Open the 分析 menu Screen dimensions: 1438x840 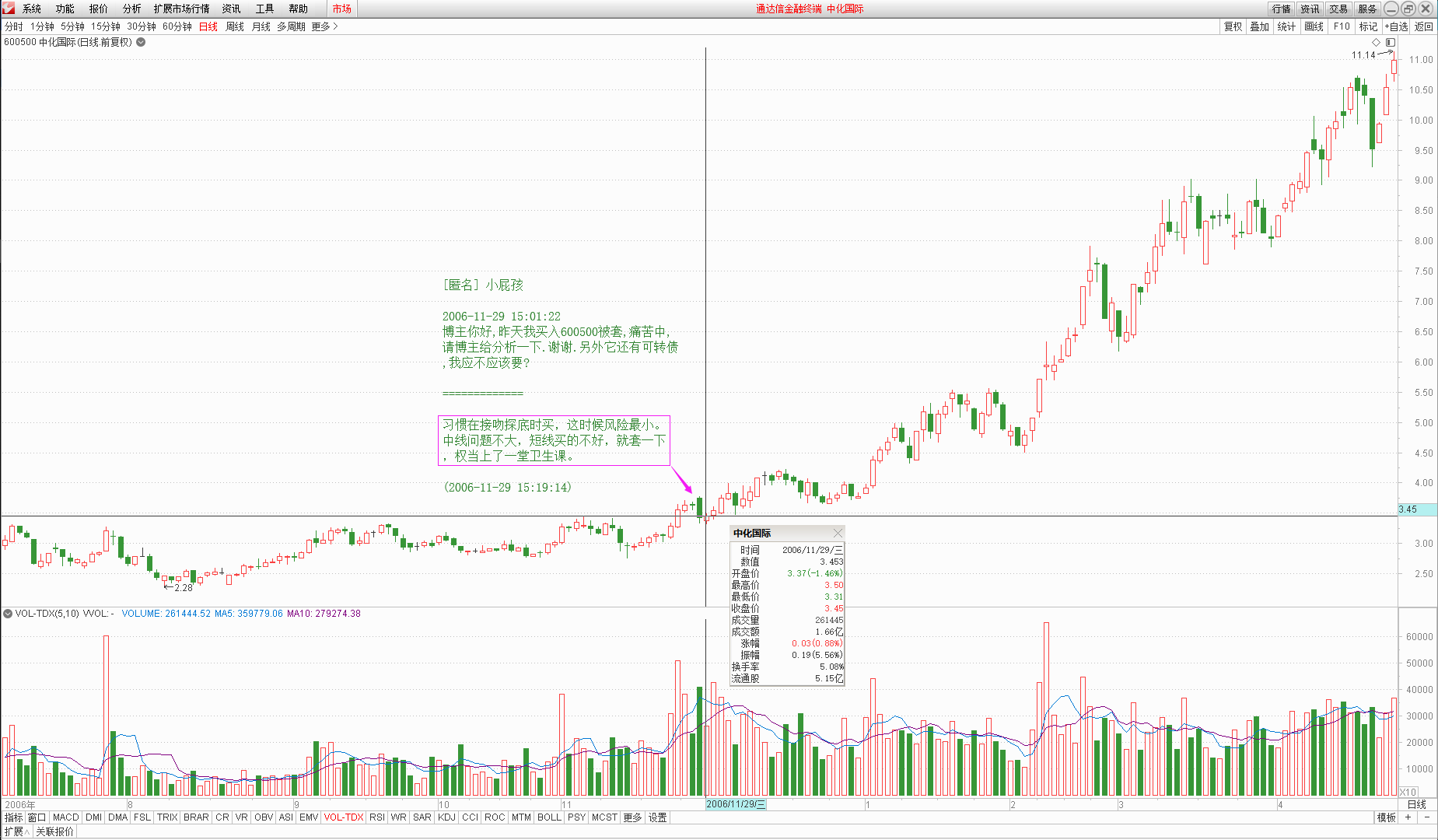[131, 9]
